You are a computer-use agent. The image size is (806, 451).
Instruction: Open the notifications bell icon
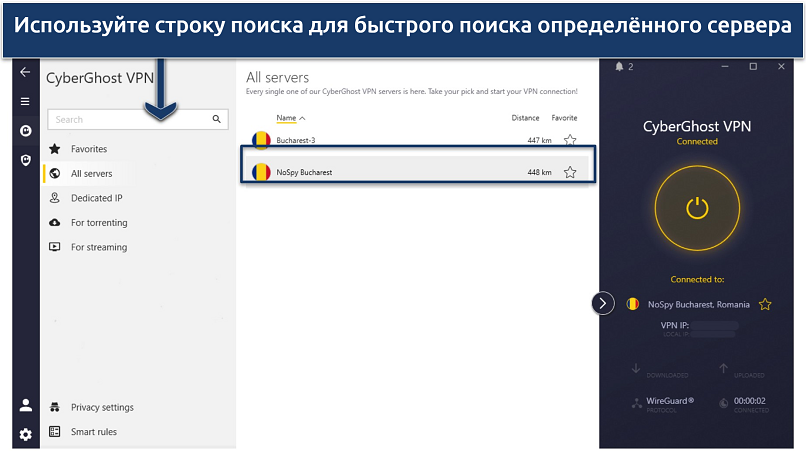coord(619,67)
